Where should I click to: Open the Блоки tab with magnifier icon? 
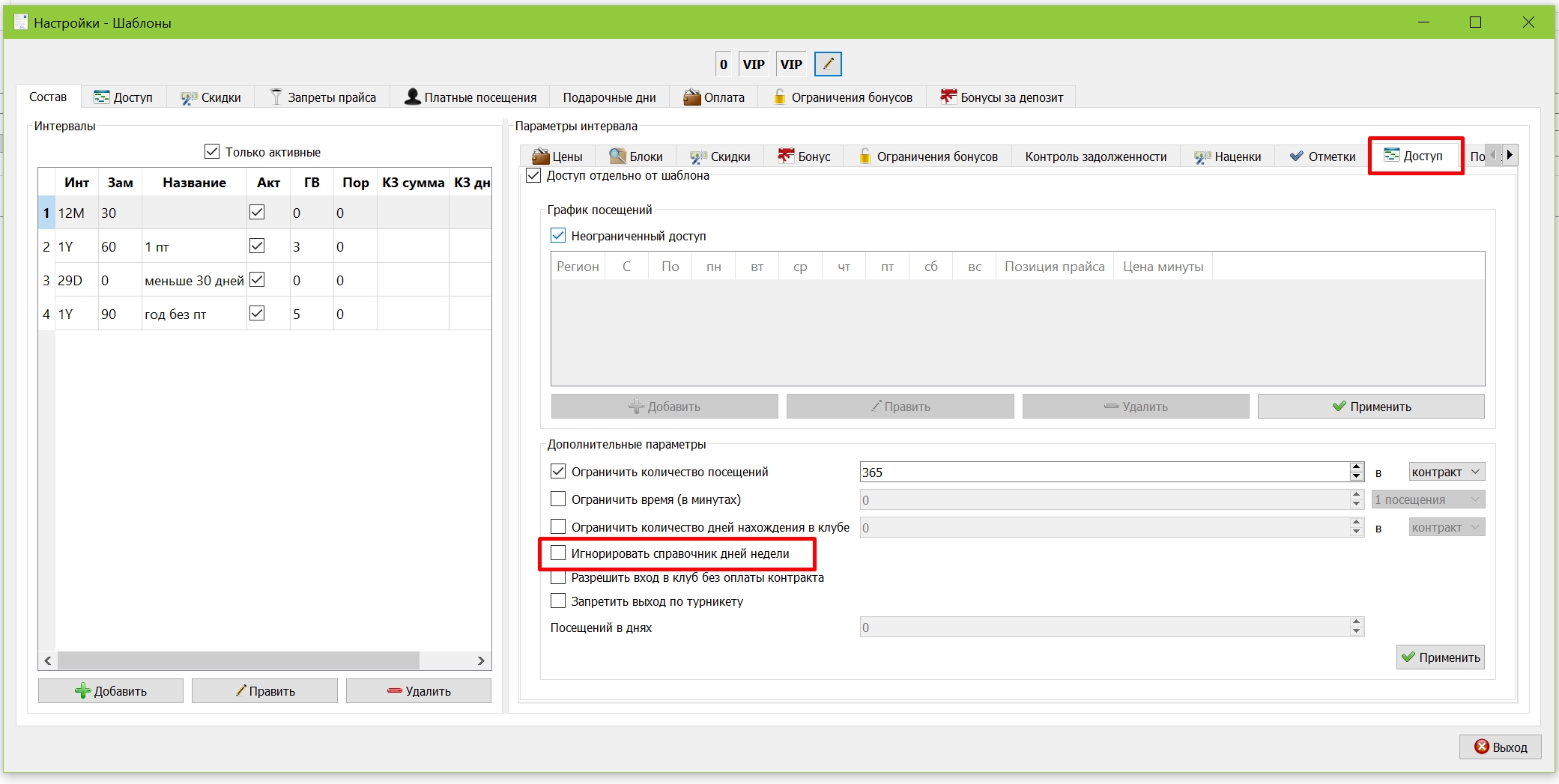point(636,157)
